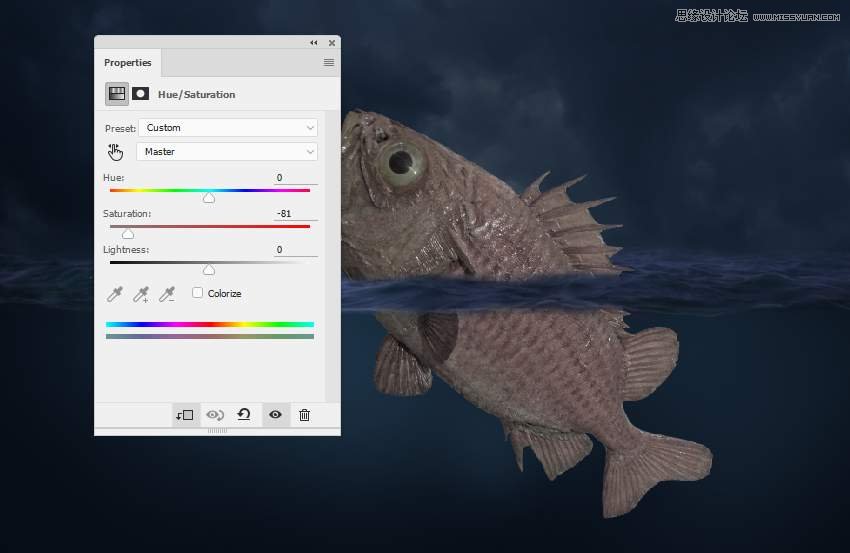The image size is (850, 553).
Task: Enable the Colorize checkbox
Action: 198,293
